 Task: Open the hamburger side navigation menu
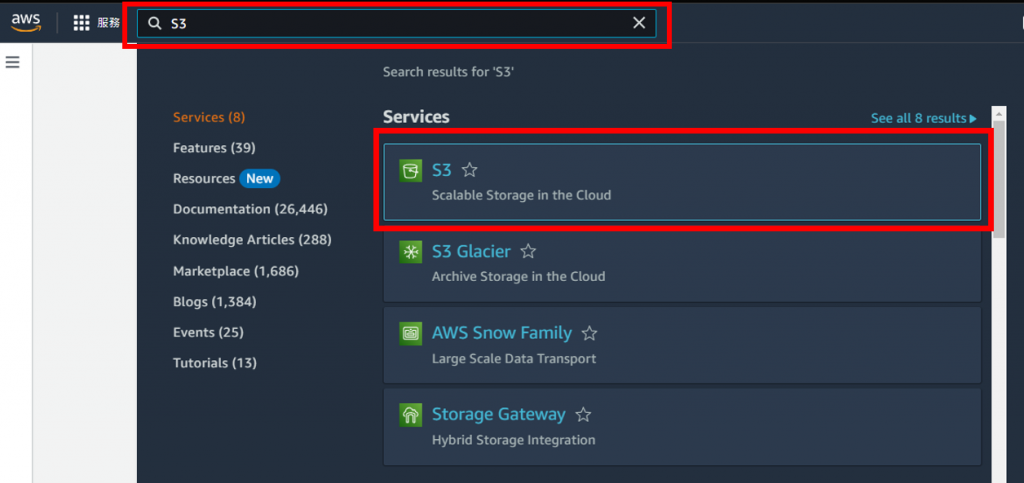(13, 62)
